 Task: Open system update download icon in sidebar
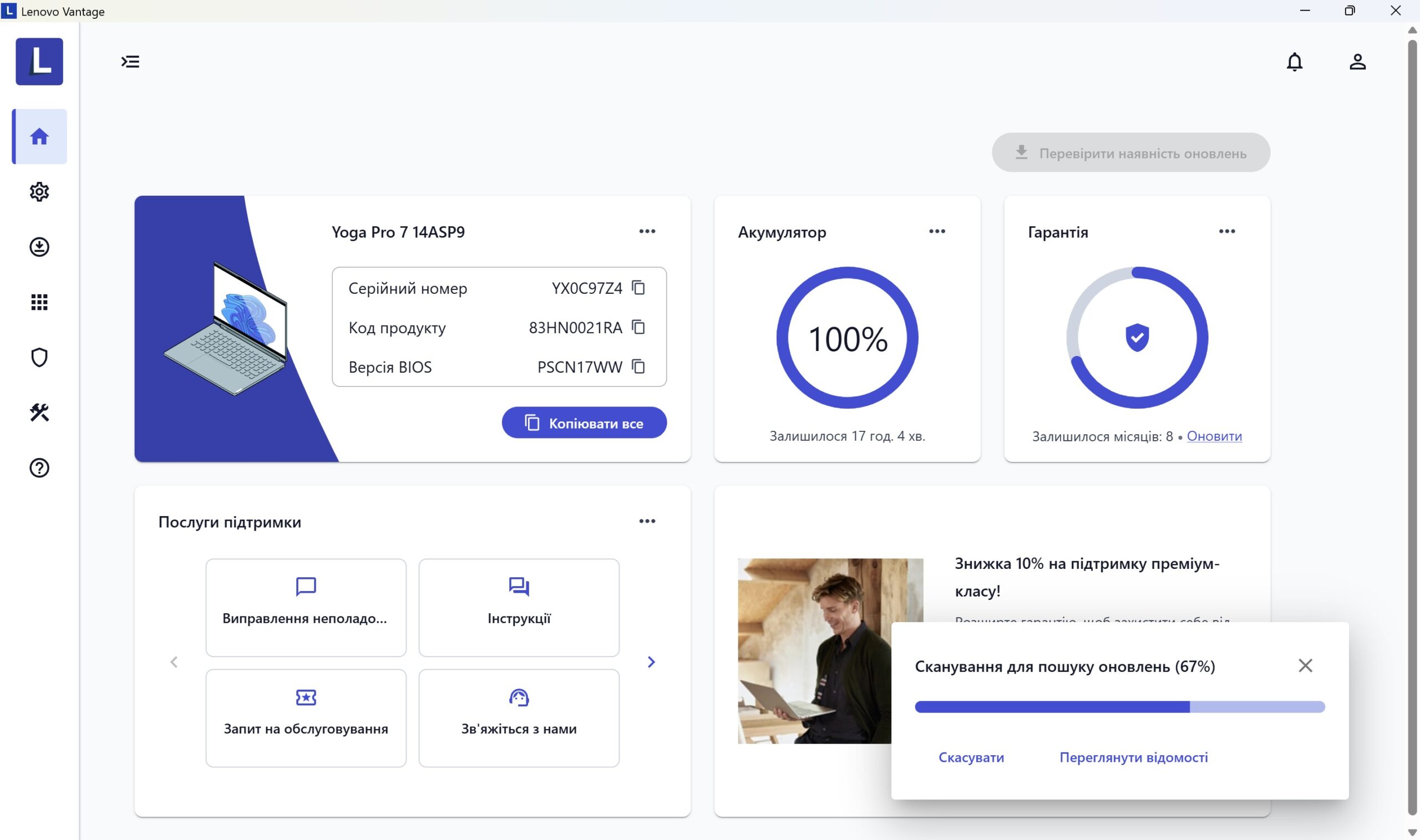click(x=39, y=247)
